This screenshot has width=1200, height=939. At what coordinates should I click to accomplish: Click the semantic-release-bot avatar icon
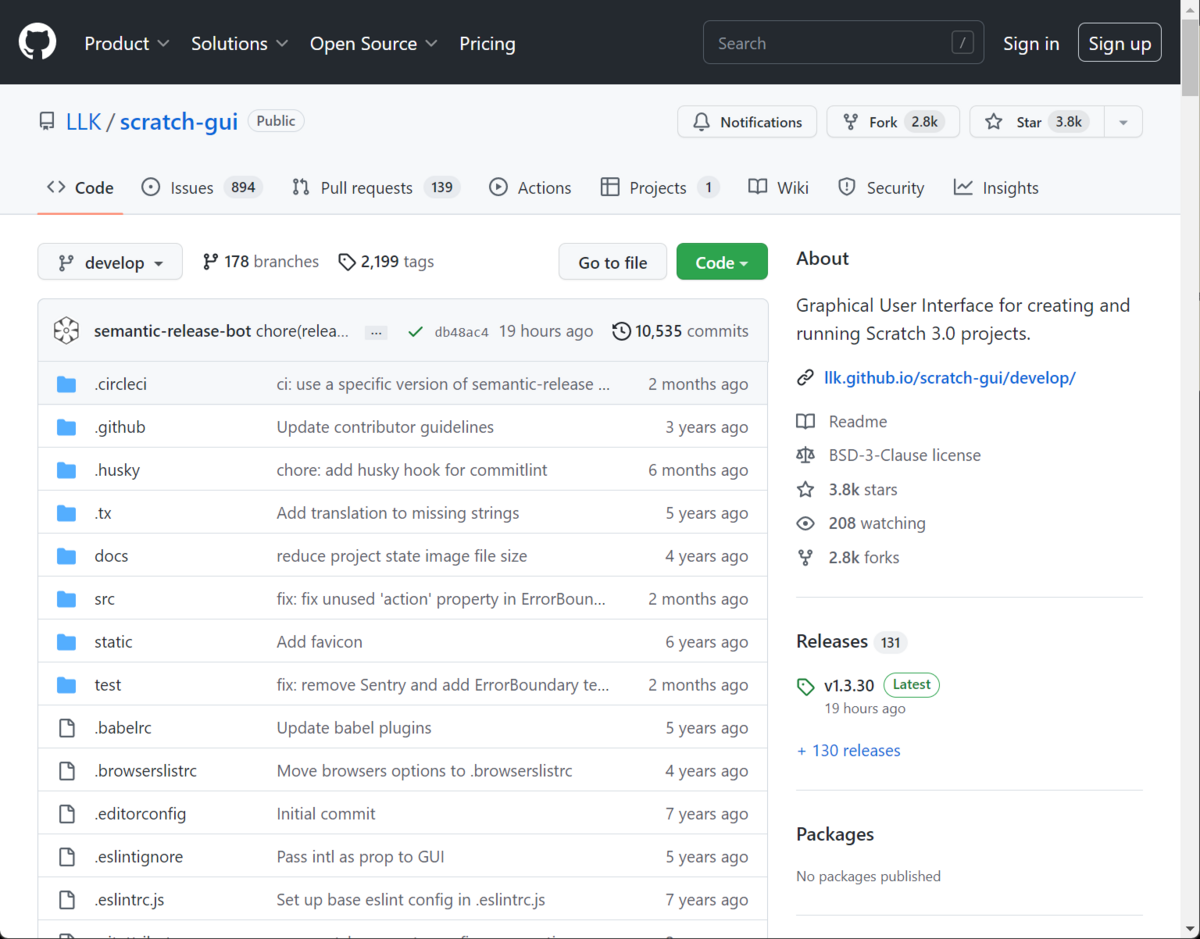(67, 331)
